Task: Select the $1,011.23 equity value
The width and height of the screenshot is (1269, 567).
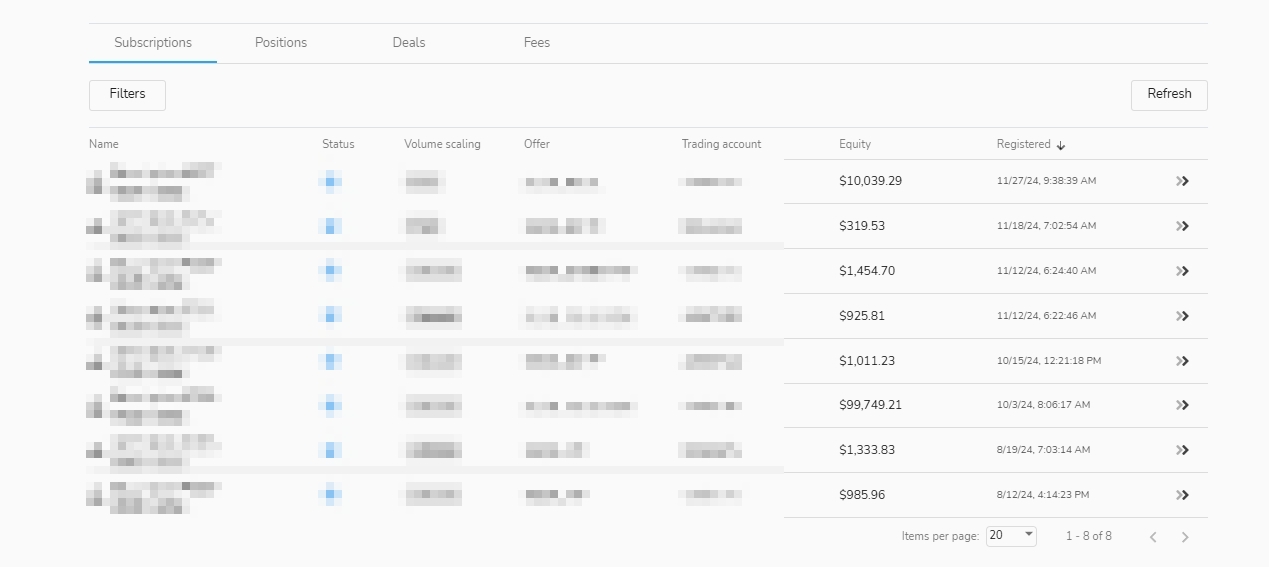Action: coord(867,361)
